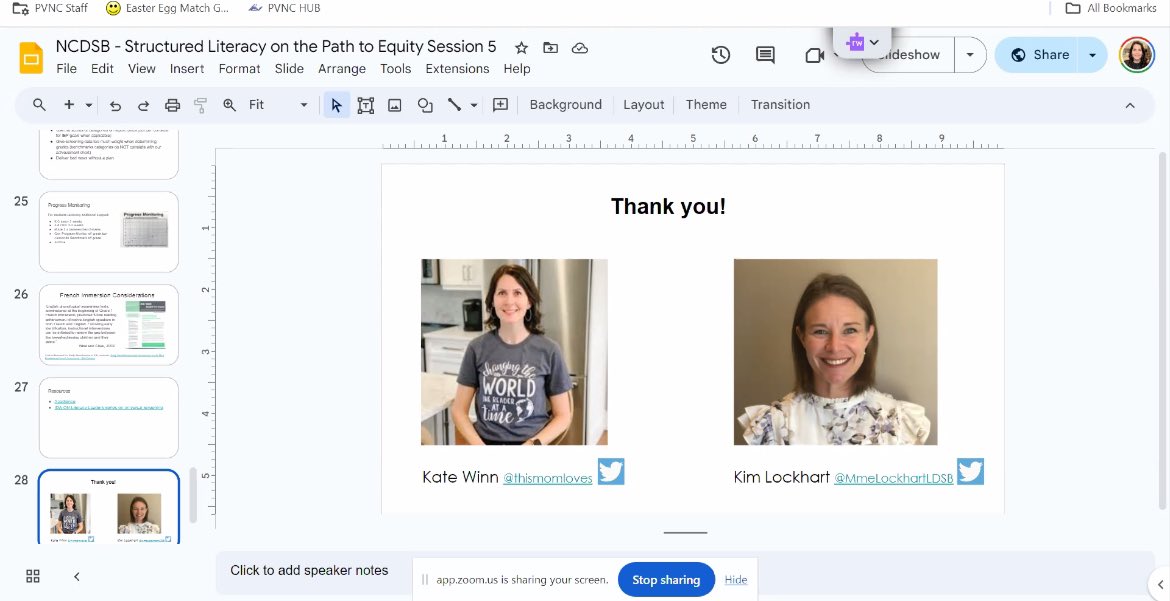Click the Hide link in sharing bar
This screenshot has height=601, width=1170.
(x=736, y=579)
